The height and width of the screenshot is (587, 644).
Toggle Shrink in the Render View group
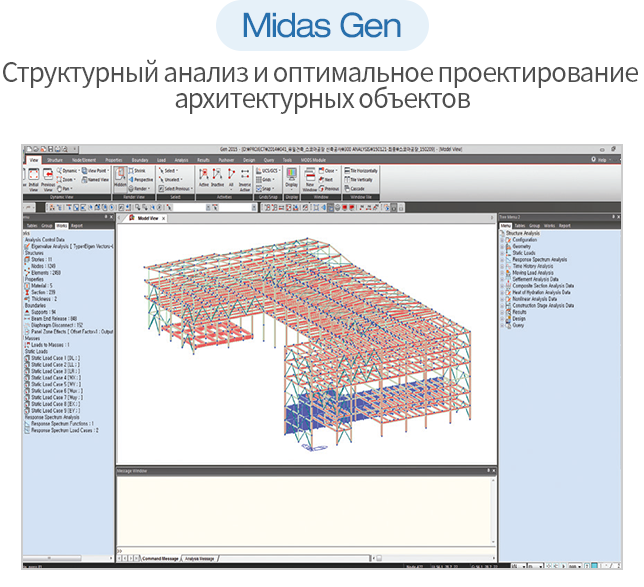(x=138, y=170)
